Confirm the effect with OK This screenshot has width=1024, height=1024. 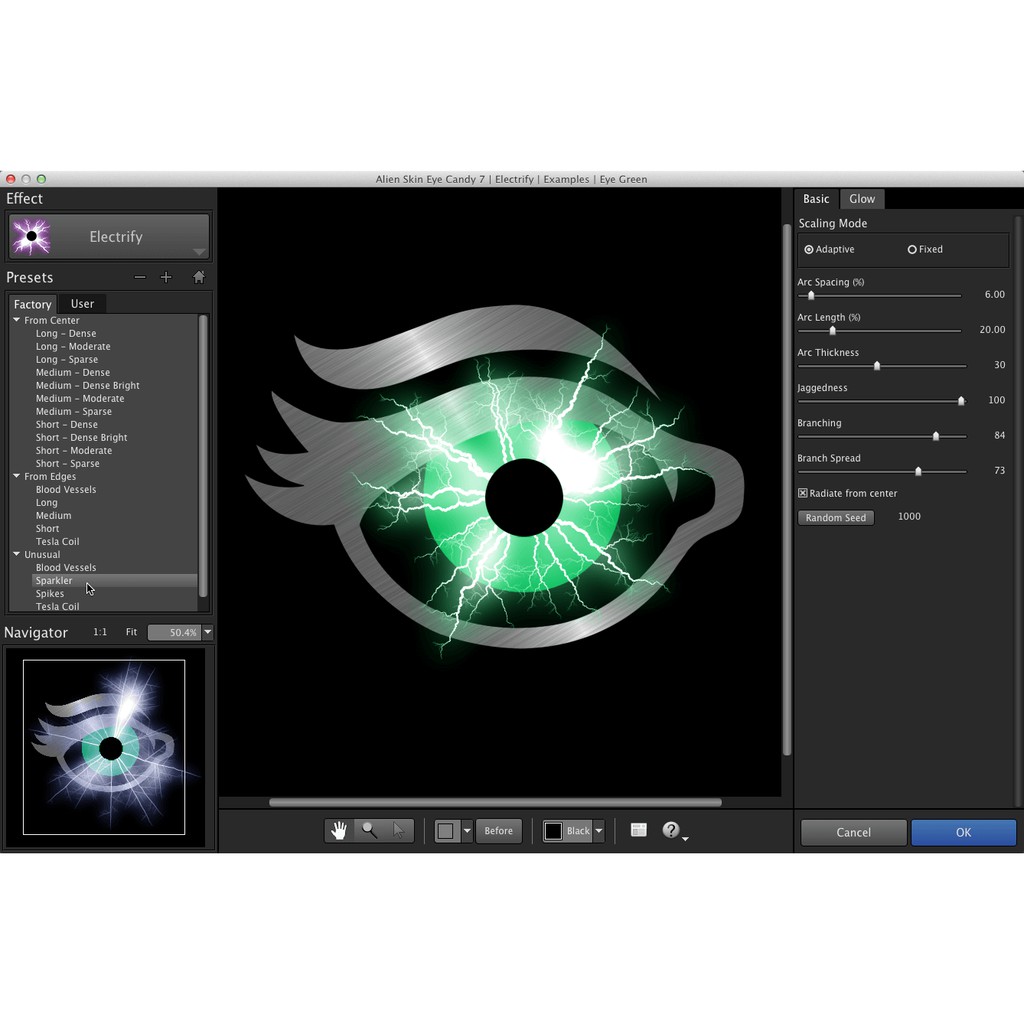[x=962, y=832]
